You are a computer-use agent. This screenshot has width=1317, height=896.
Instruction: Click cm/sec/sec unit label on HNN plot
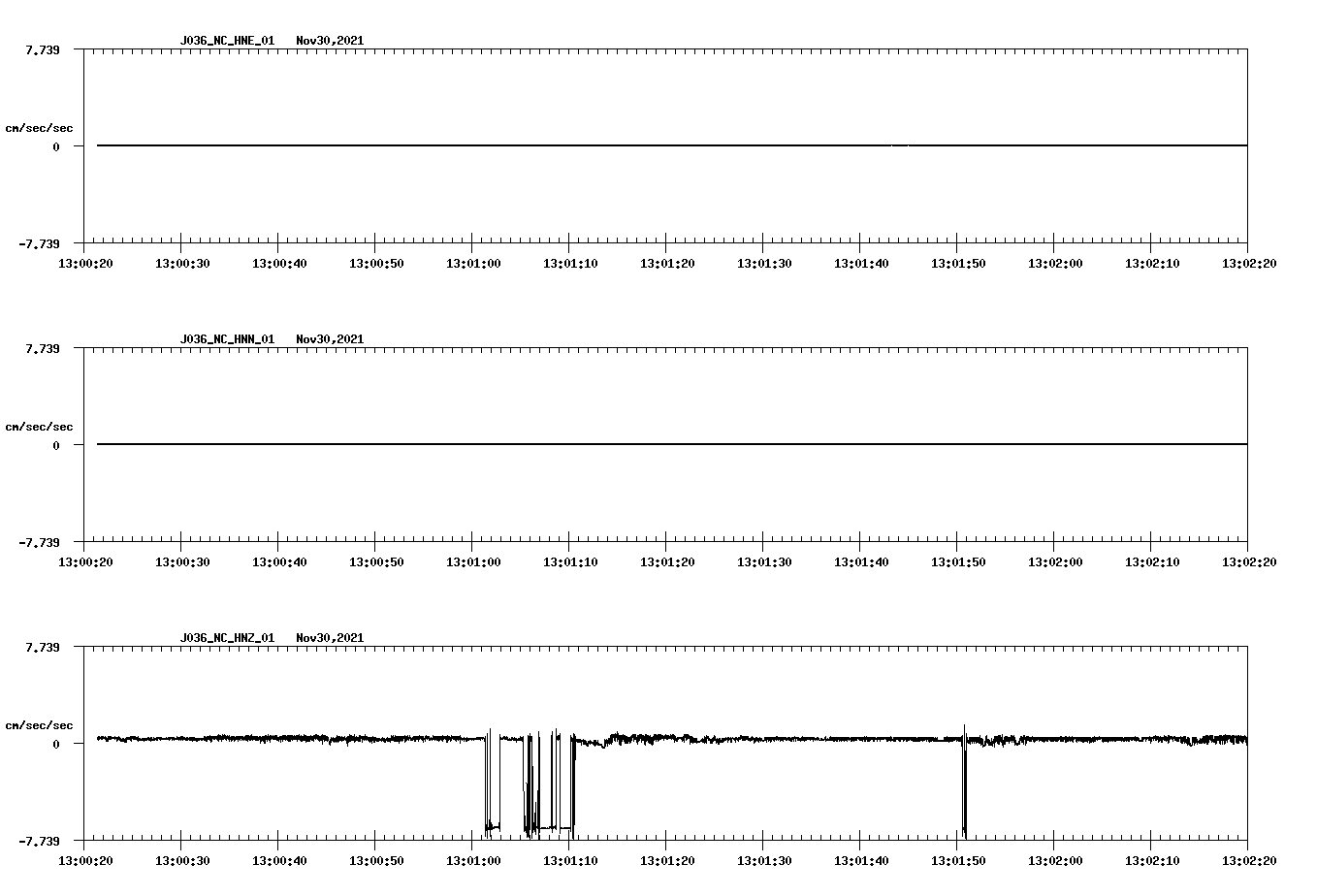tap(39, 427)
